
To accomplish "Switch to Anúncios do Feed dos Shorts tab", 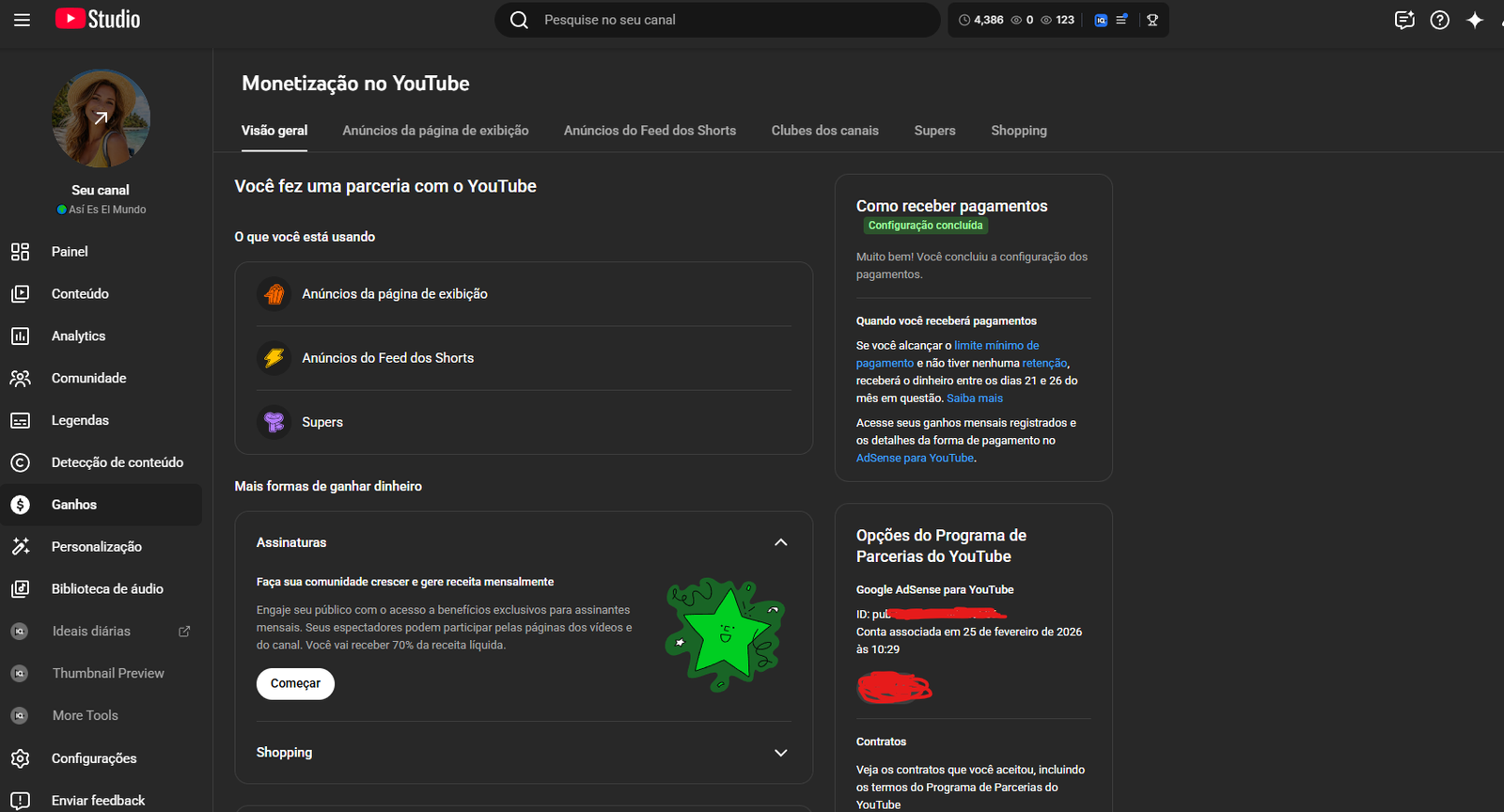I will click(650, 131).
